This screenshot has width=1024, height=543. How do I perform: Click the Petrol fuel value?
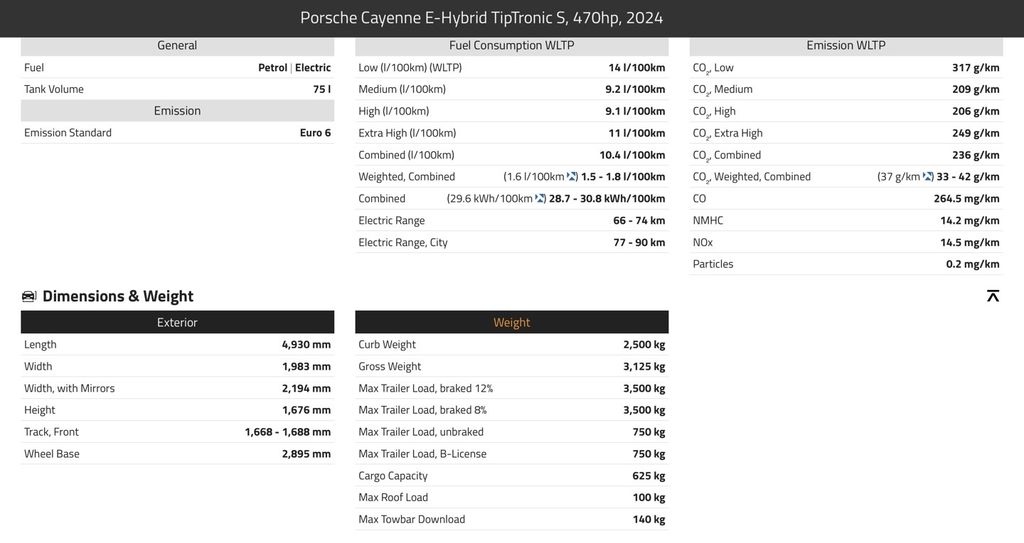click(272, 68)
